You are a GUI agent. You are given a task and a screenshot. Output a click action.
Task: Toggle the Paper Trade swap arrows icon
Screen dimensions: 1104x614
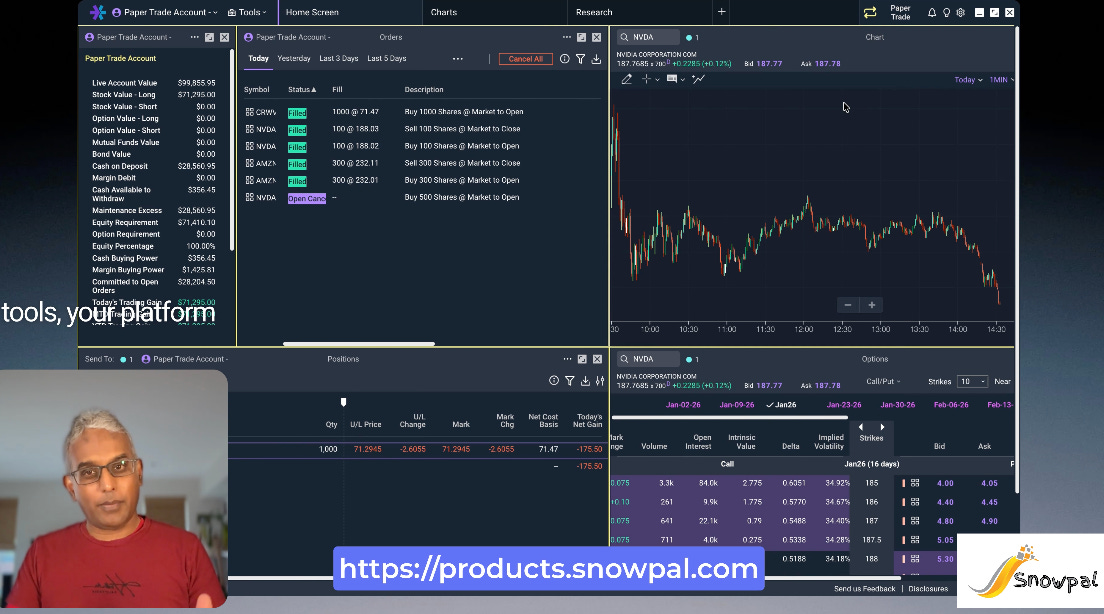[870, 12]
